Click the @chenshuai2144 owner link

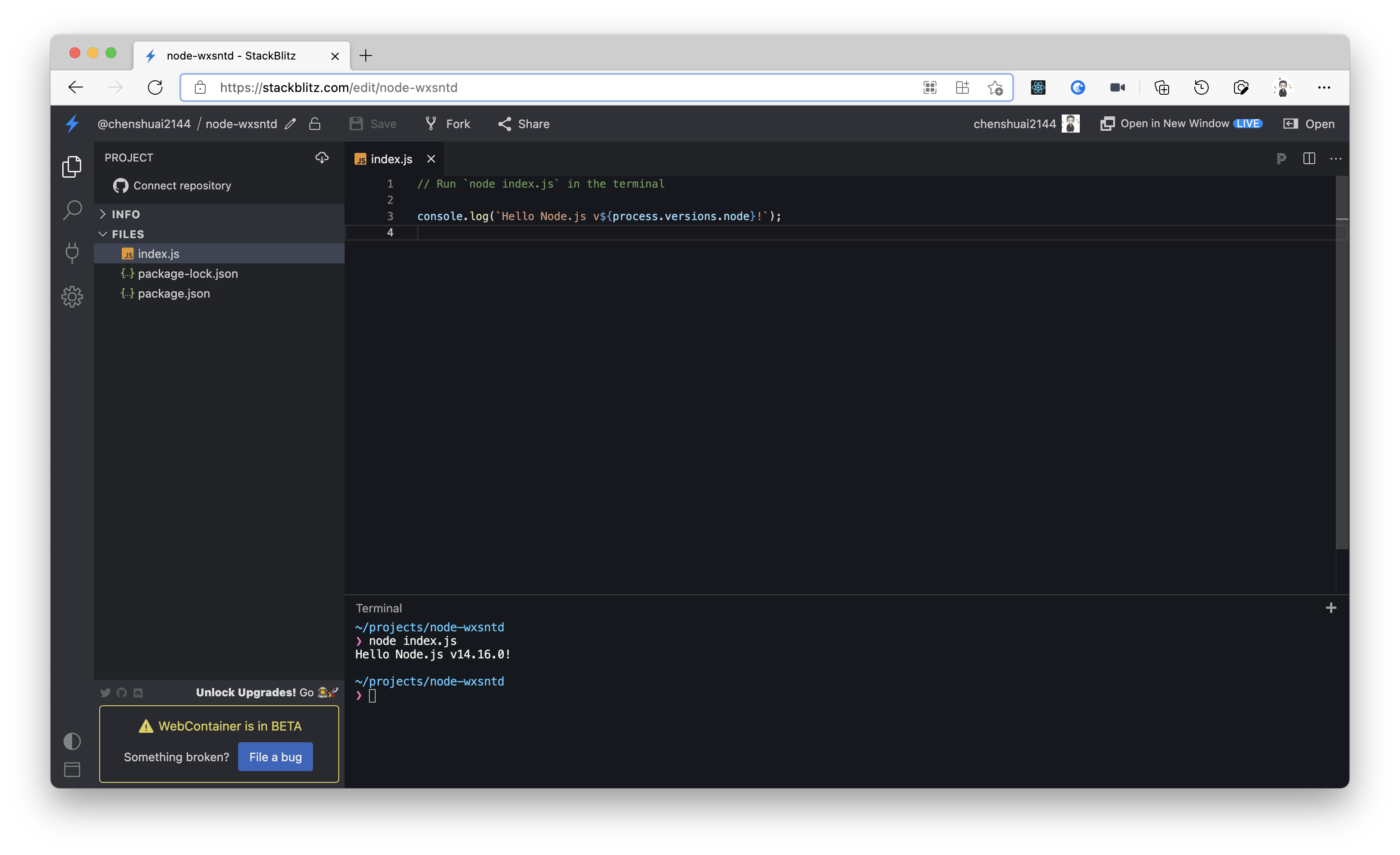coord(144,123)
